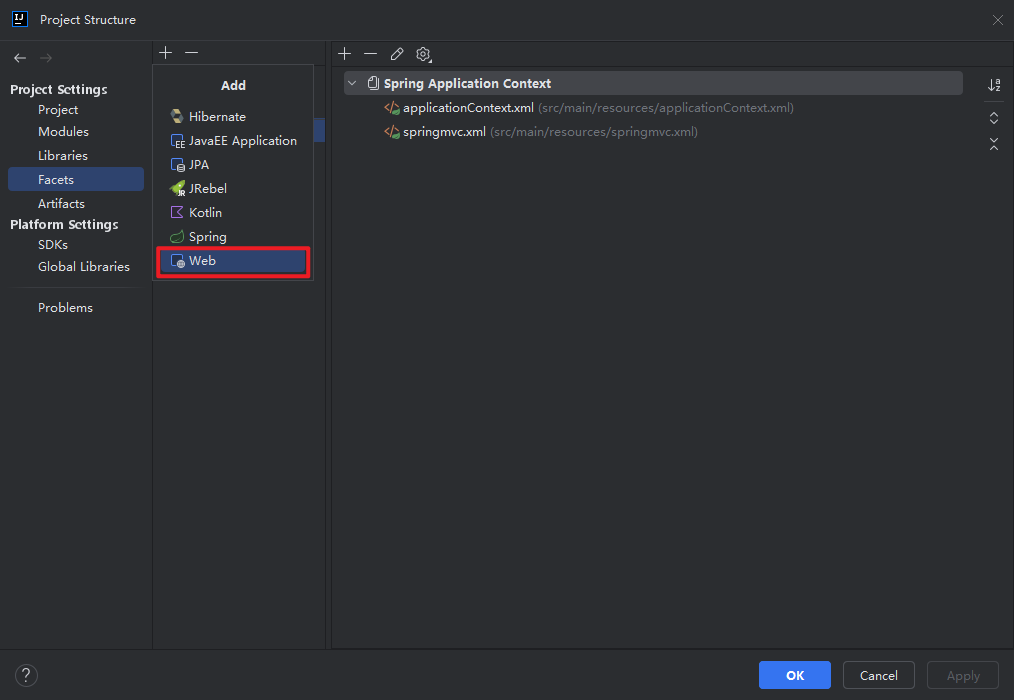Choose JPA facet from Add list
Image resolution: width=1014 pixels, height=700 pixels.
[x=233, y=164]
